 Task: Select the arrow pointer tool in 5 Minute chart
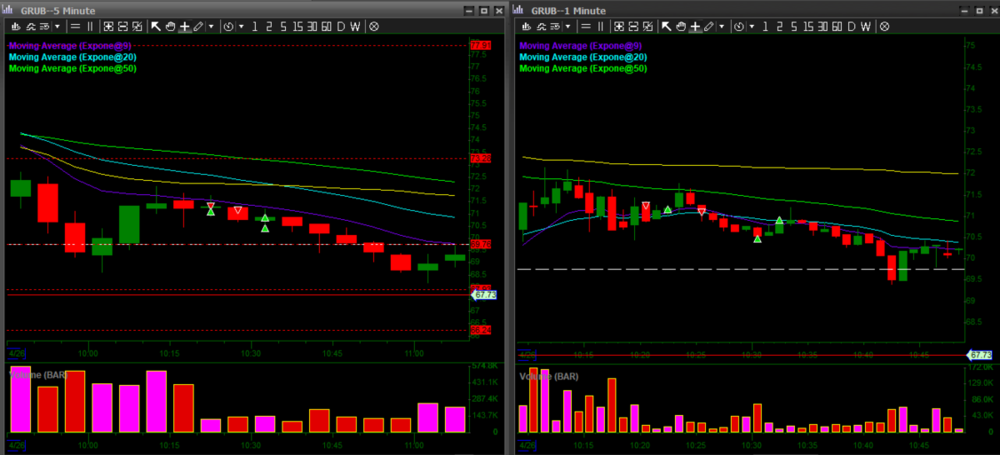[156, 27]
